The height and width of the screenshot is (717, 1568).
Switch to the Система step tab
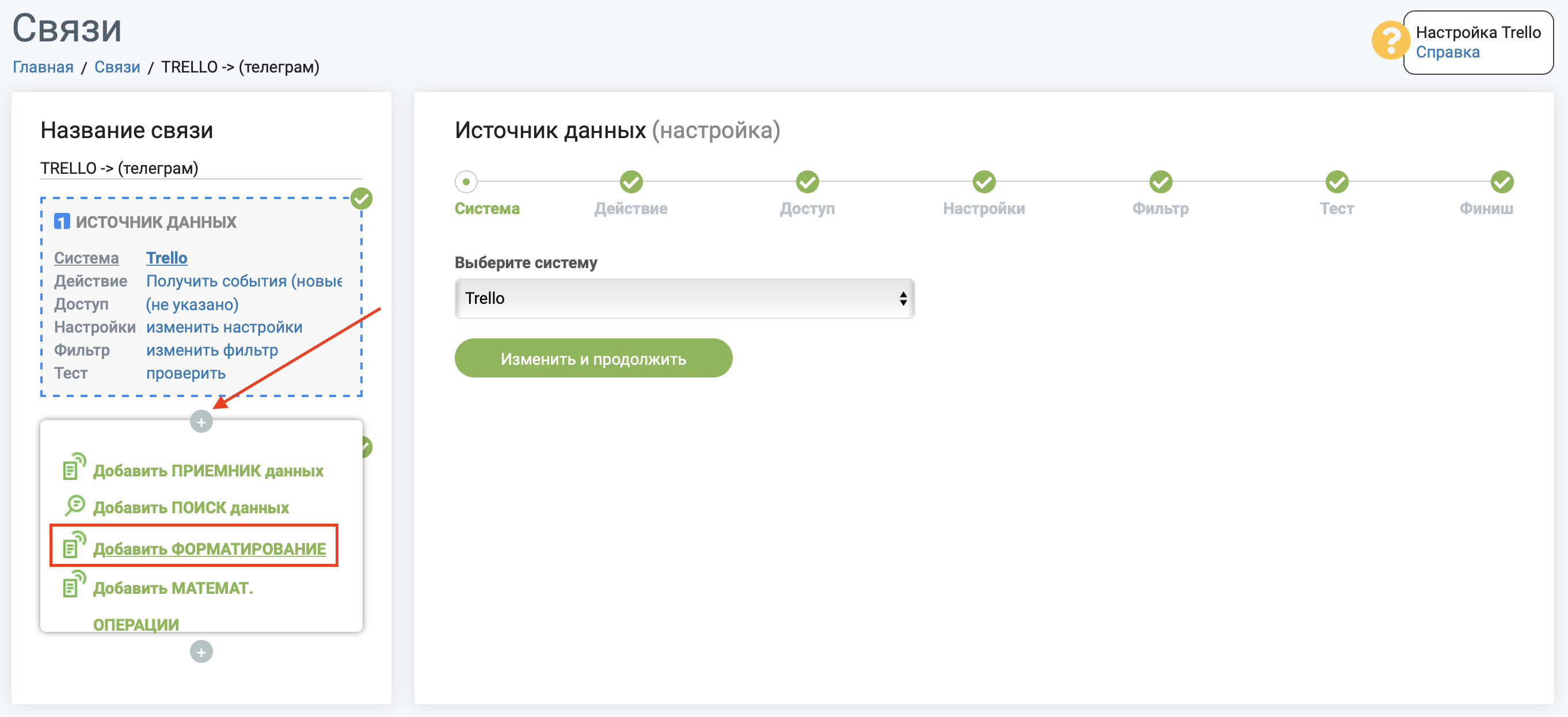(487, 209)
